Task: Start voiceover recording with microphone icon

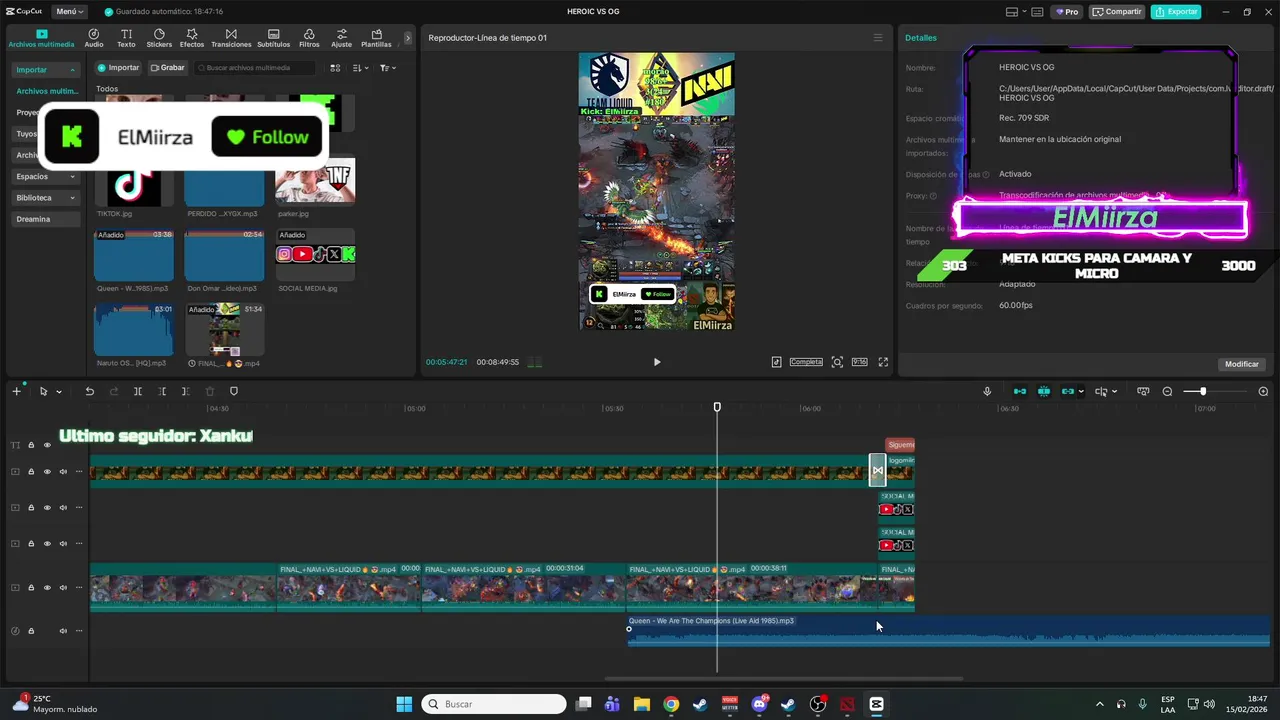Action: pyautogui.click(x=987, y=391)
